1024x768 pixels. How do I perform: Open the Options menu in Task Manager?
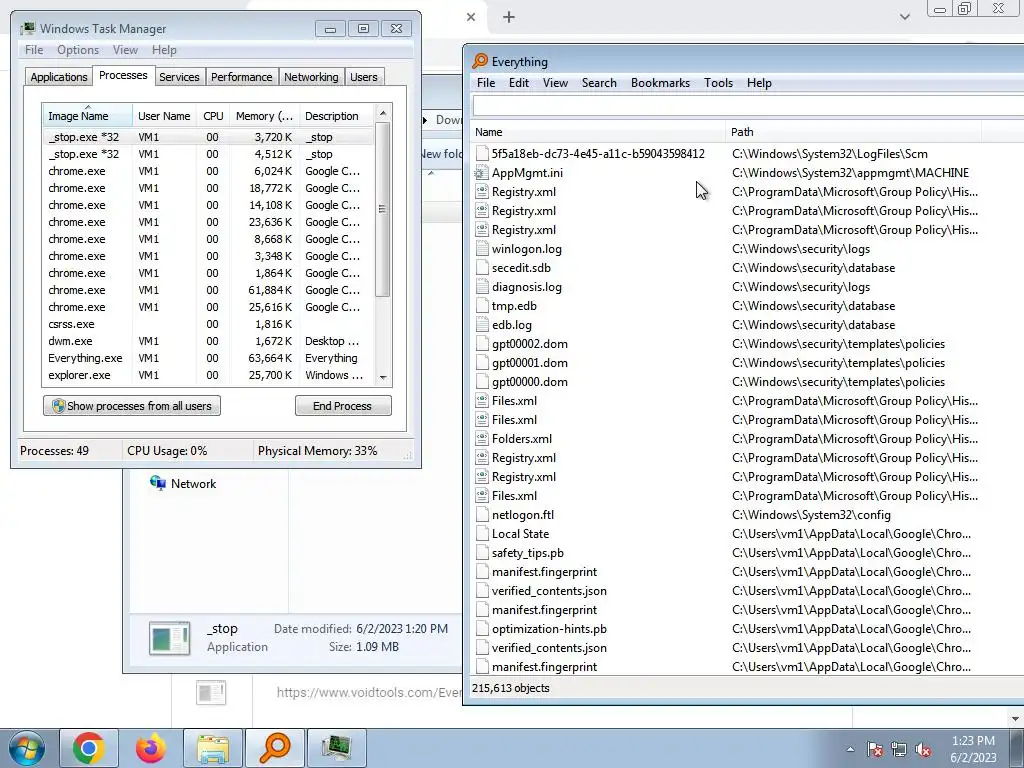[x=78, y=50]
